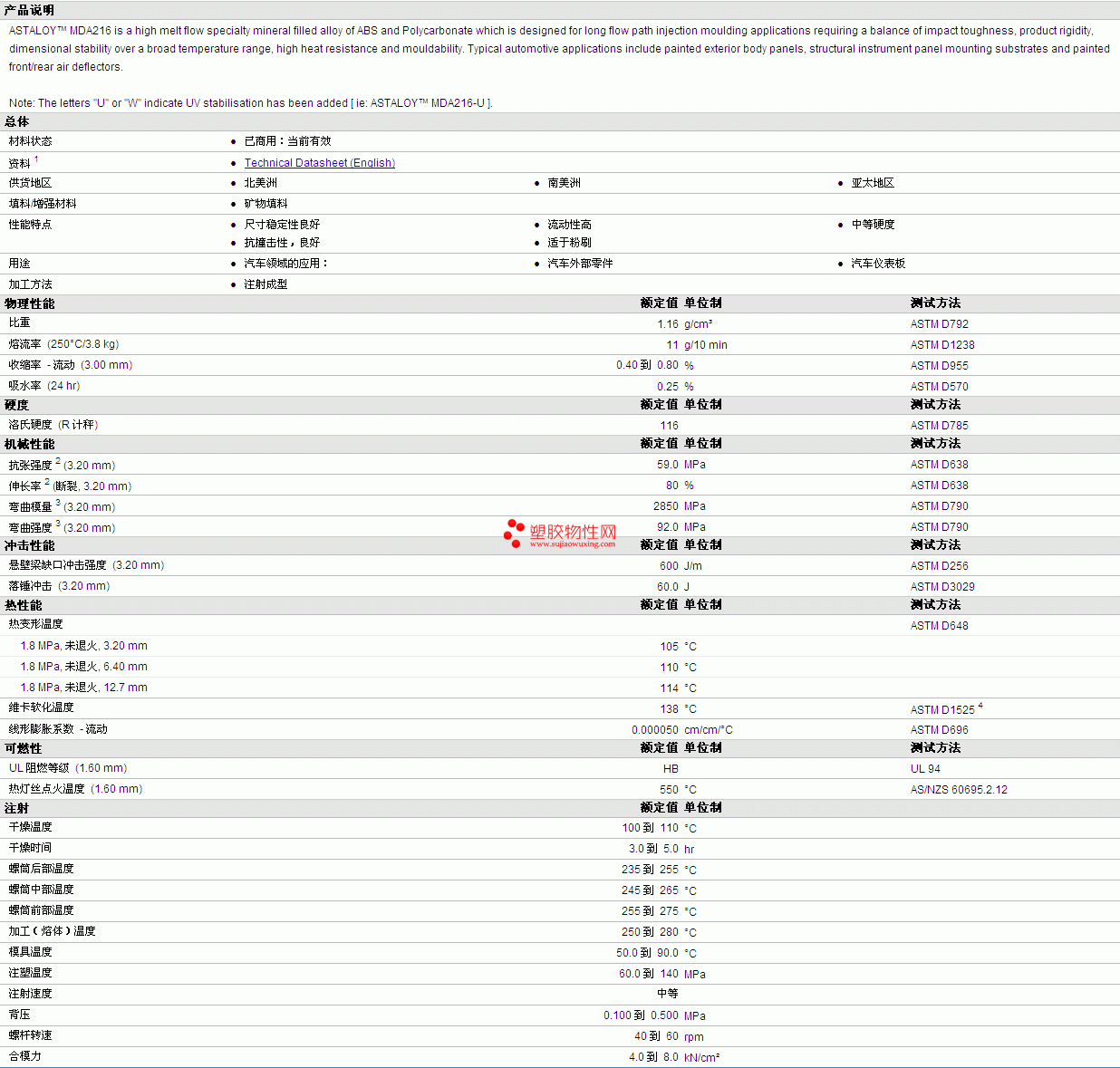
Task: Click ASTM D256 test method
Action: [940, 566]
